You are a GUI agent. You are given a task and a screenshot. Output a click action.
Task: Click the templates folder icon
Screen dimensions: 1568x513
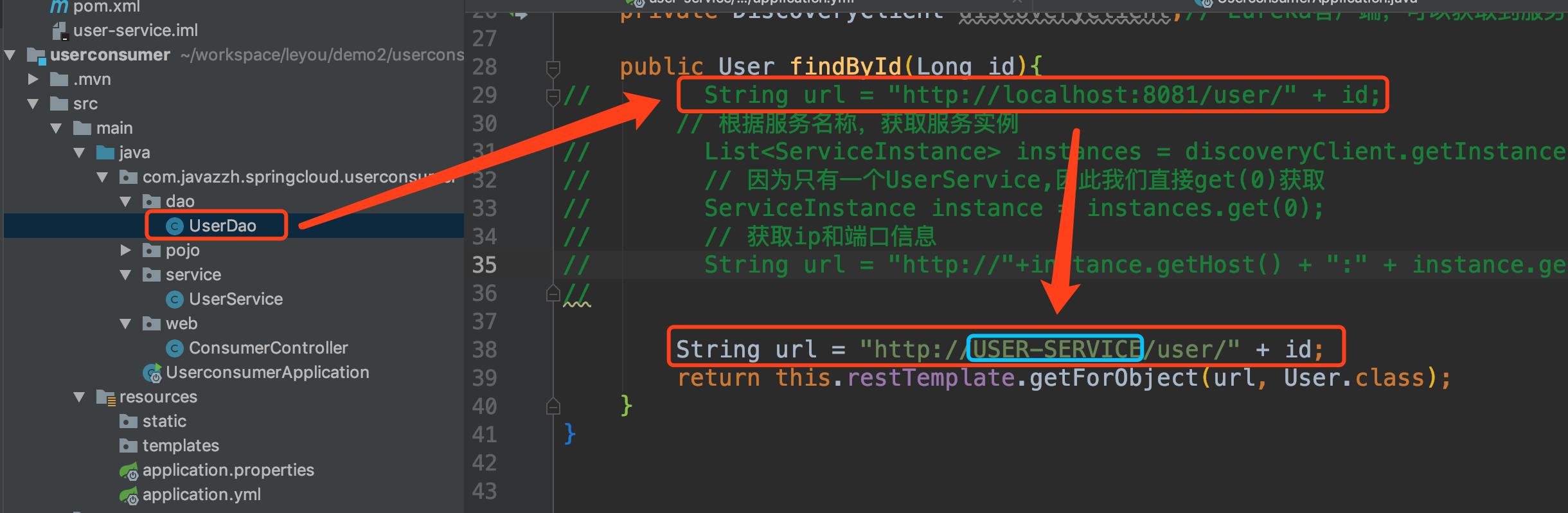[129, 446]
